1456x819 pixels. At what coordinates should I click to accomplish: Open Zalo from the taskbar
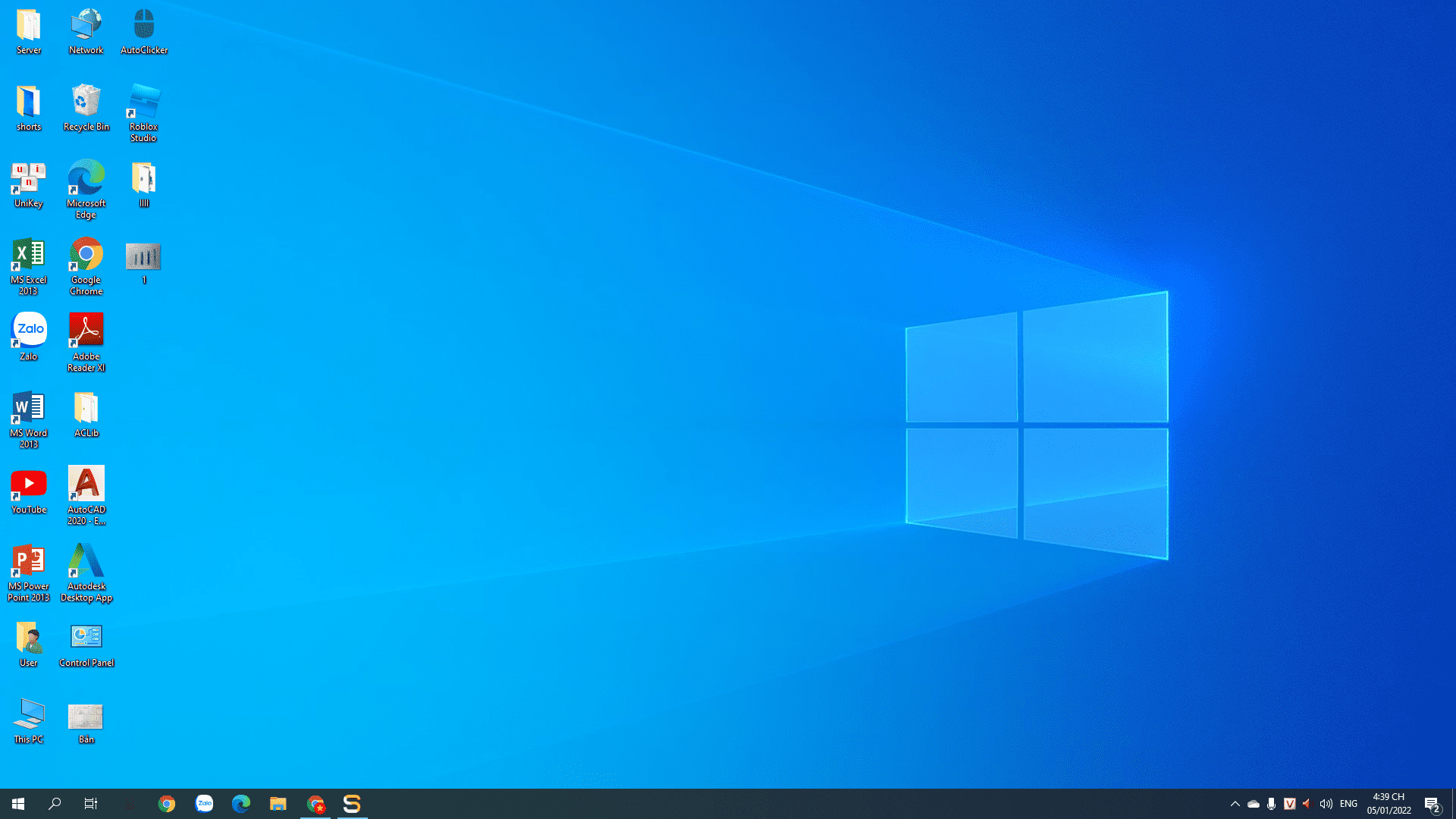pos(204,804)
